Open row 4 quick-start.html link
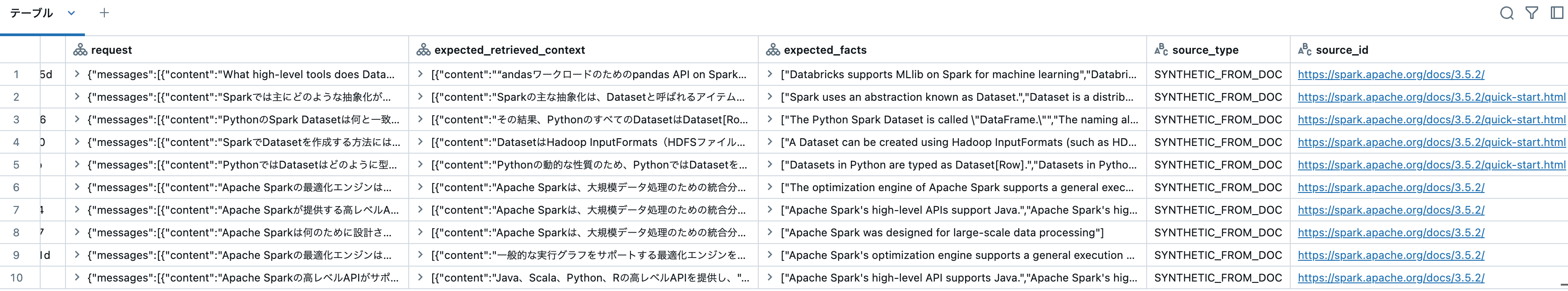 (x=1432, y=142)
